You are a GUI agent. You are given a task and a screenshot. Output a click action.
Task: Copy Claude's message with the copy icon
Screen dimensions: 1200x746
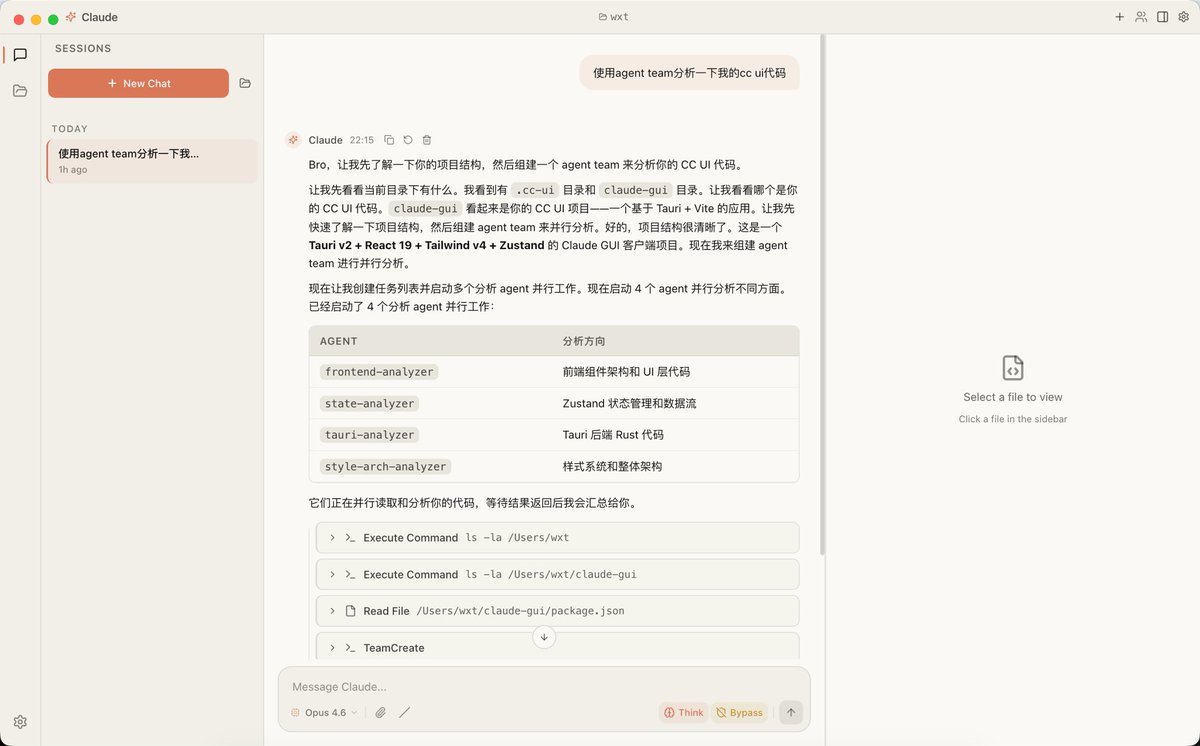(389, 140)
